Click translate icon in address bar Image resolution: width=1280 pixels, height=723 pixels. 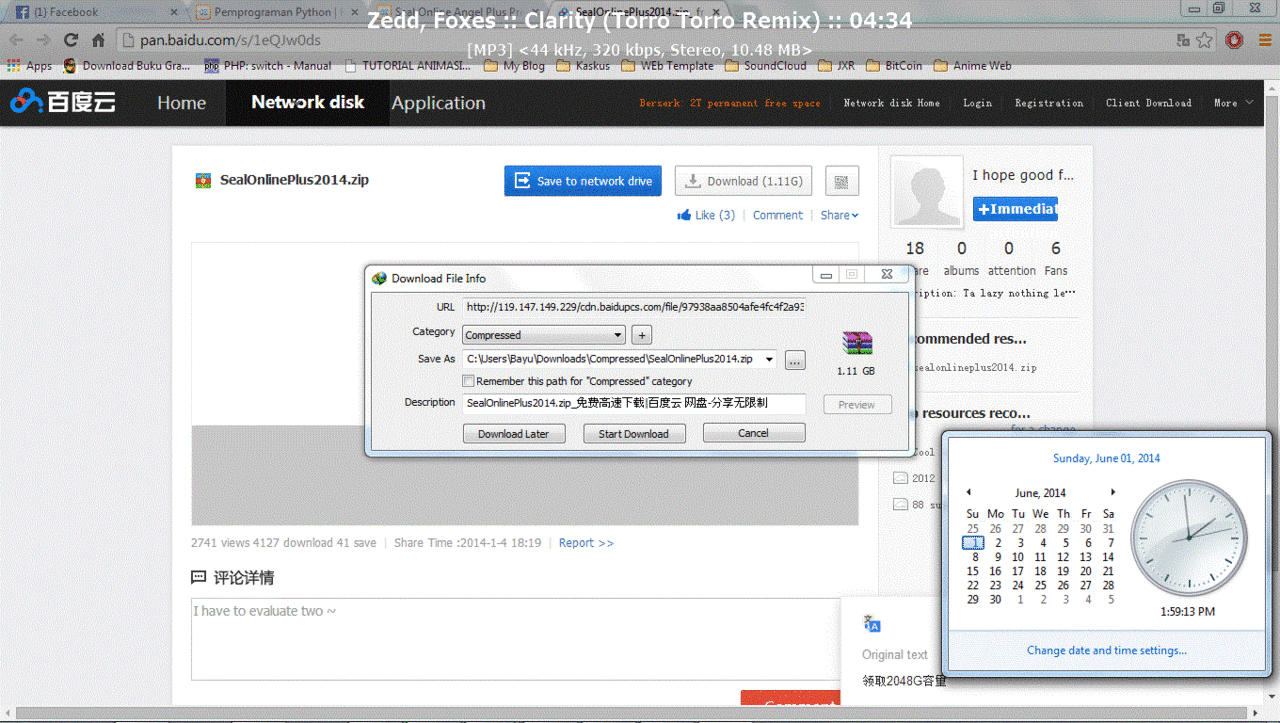(x=1183, y=41)
